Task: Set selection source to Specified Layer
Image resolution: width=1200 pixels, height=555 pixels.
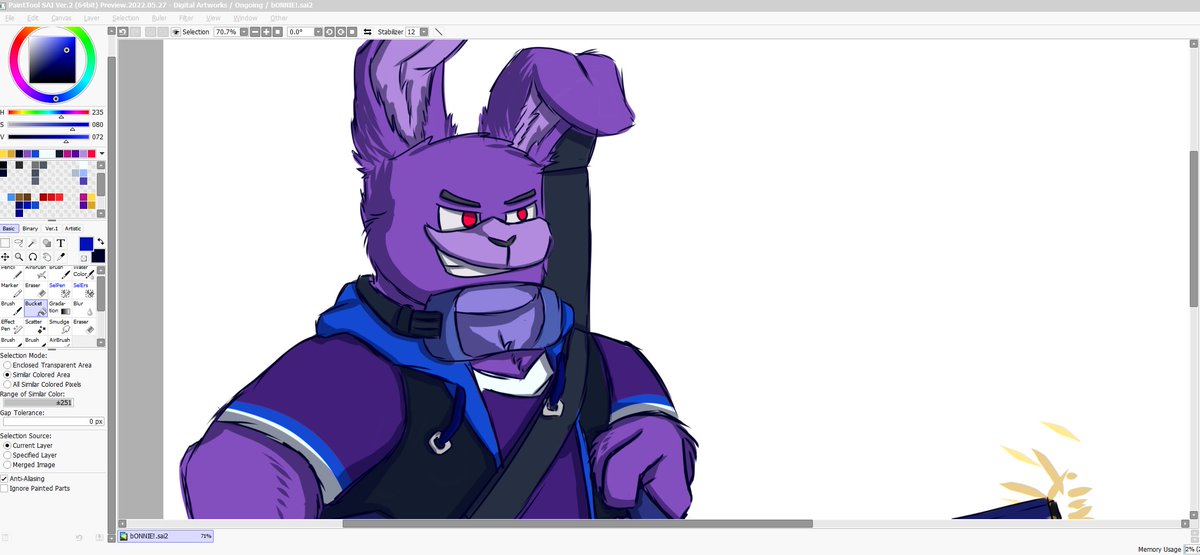Action: (32, 455)
